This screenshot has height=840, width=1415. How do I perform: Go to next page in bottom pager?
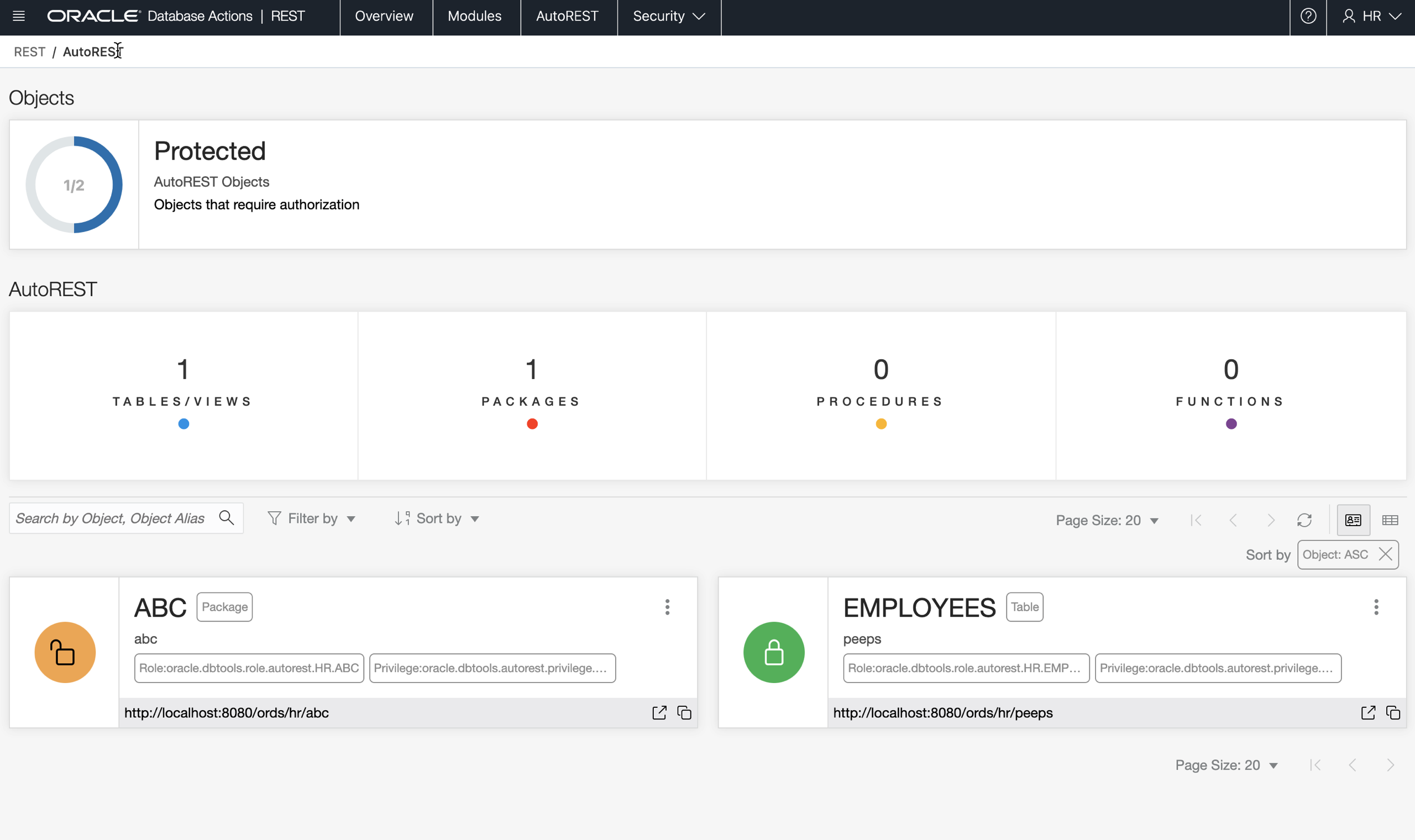pyautogui.click(x=1390, y=765)
